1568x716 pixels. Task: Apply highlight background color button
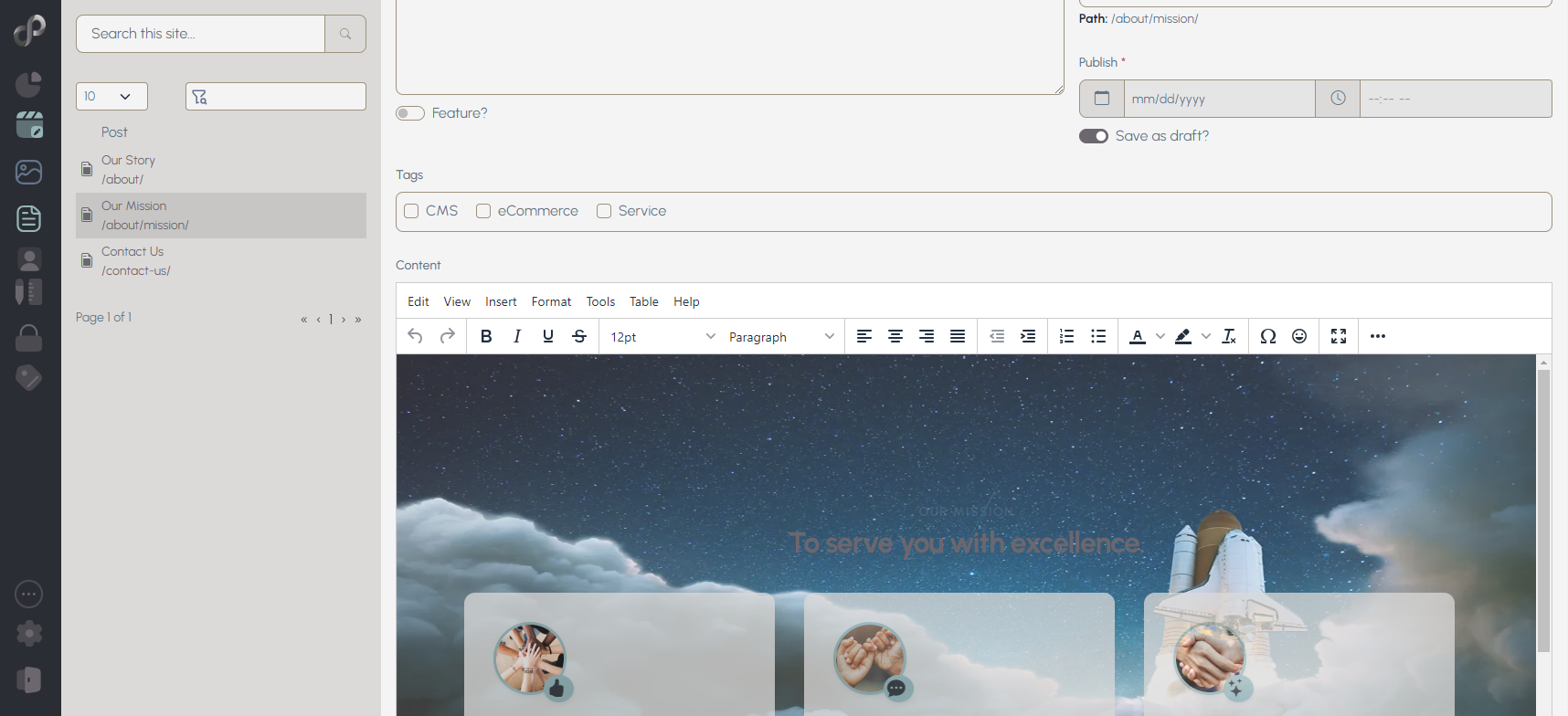tap(1183, 336)
